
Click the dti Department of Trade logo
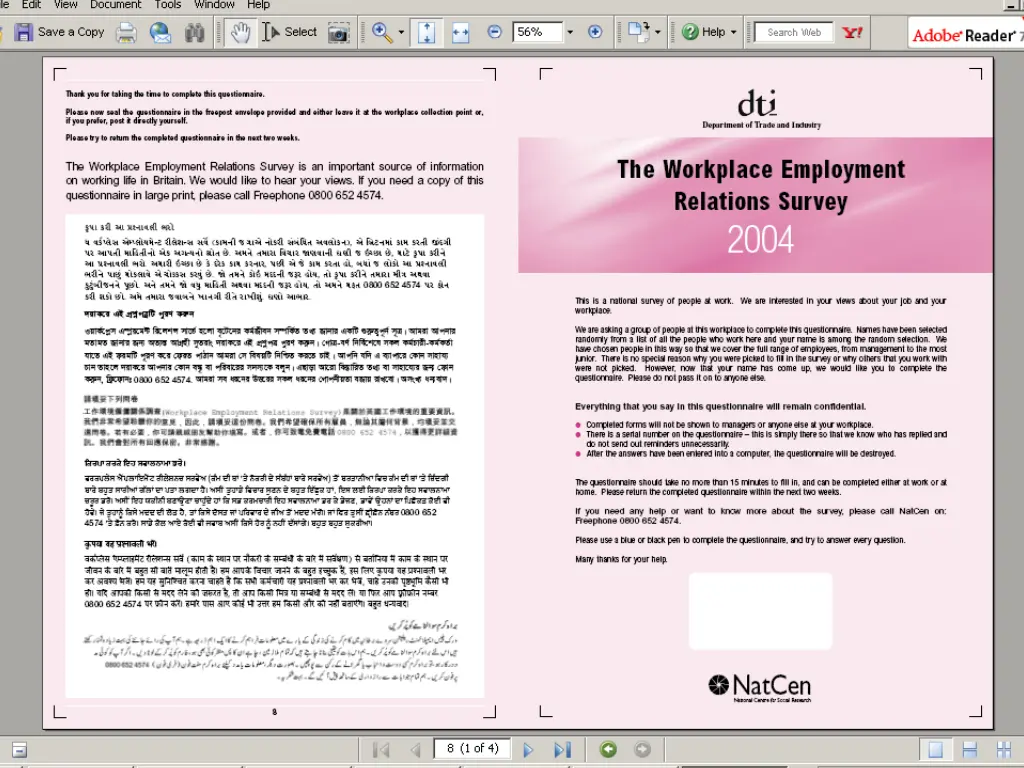coord(761,109)
